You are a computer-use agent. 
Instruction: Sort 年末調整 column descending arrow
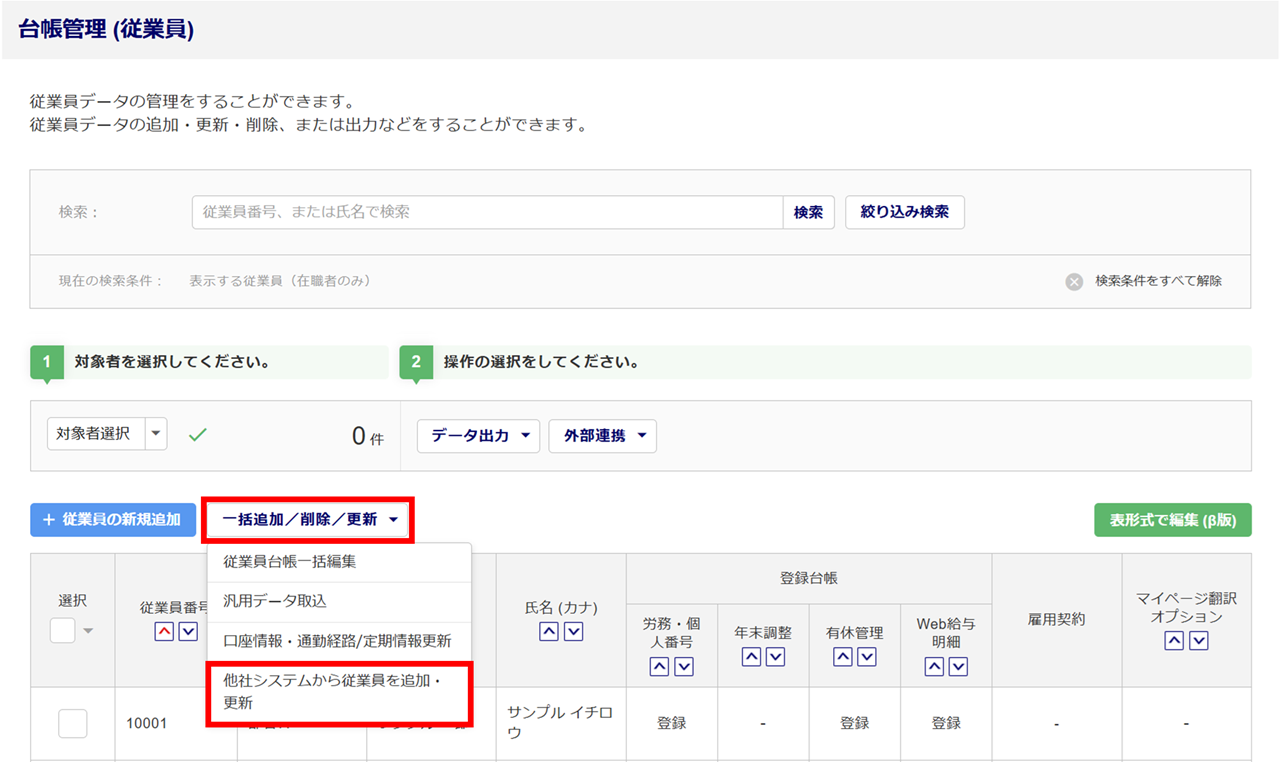[x=775, y=657]
